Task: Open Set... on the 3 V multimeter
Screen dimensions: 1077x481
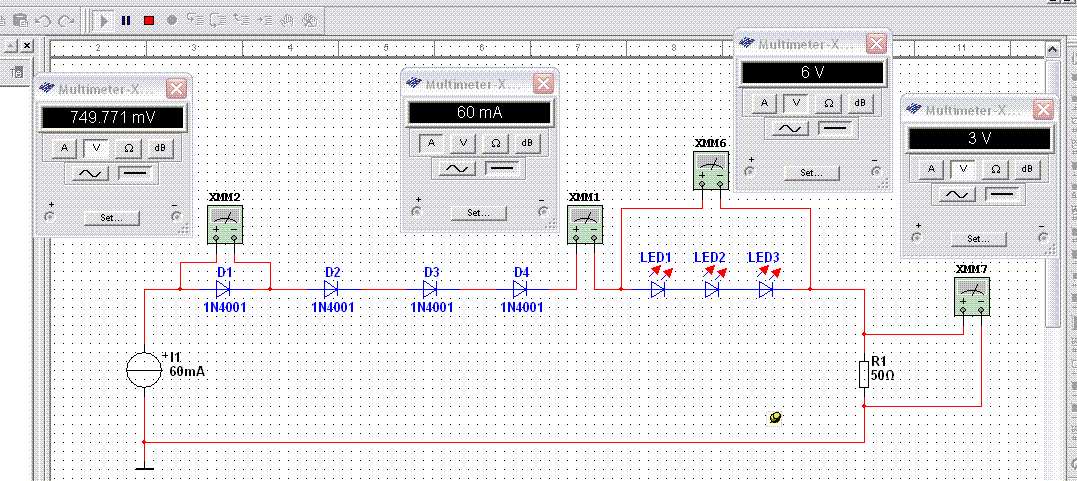Action: (x=979, y=239)
